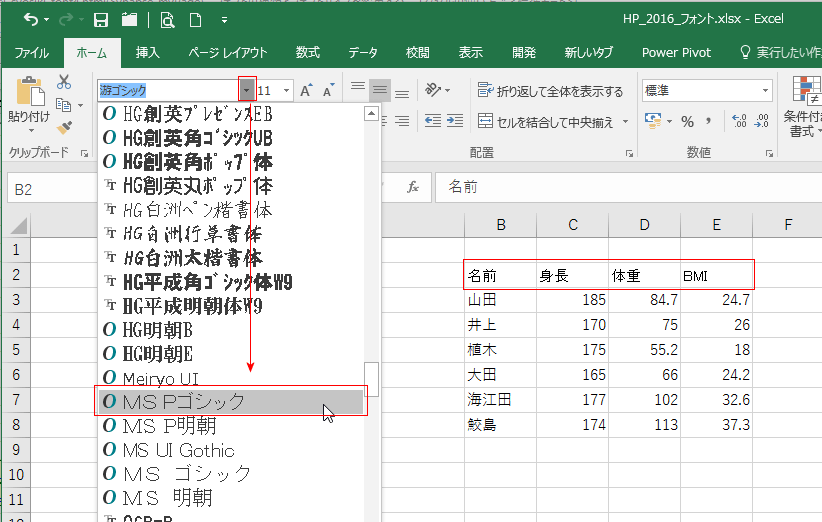Image resolution: width=822 pixels, height=522 pixels.
Task: Click the font list scrollbar thumb
Action: (371, 378)
